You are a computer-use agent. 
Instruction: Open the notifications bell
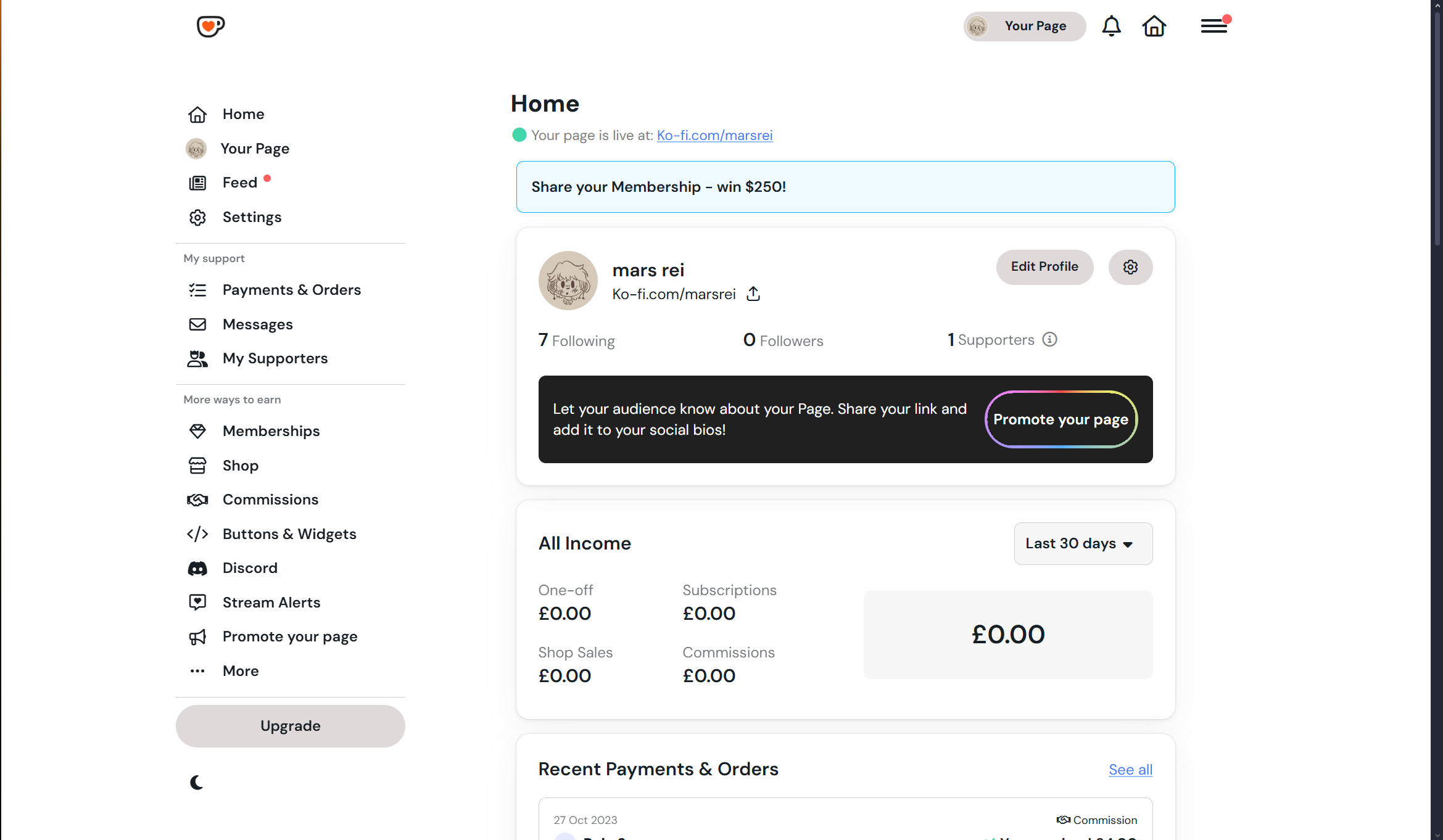(1111, 26)
